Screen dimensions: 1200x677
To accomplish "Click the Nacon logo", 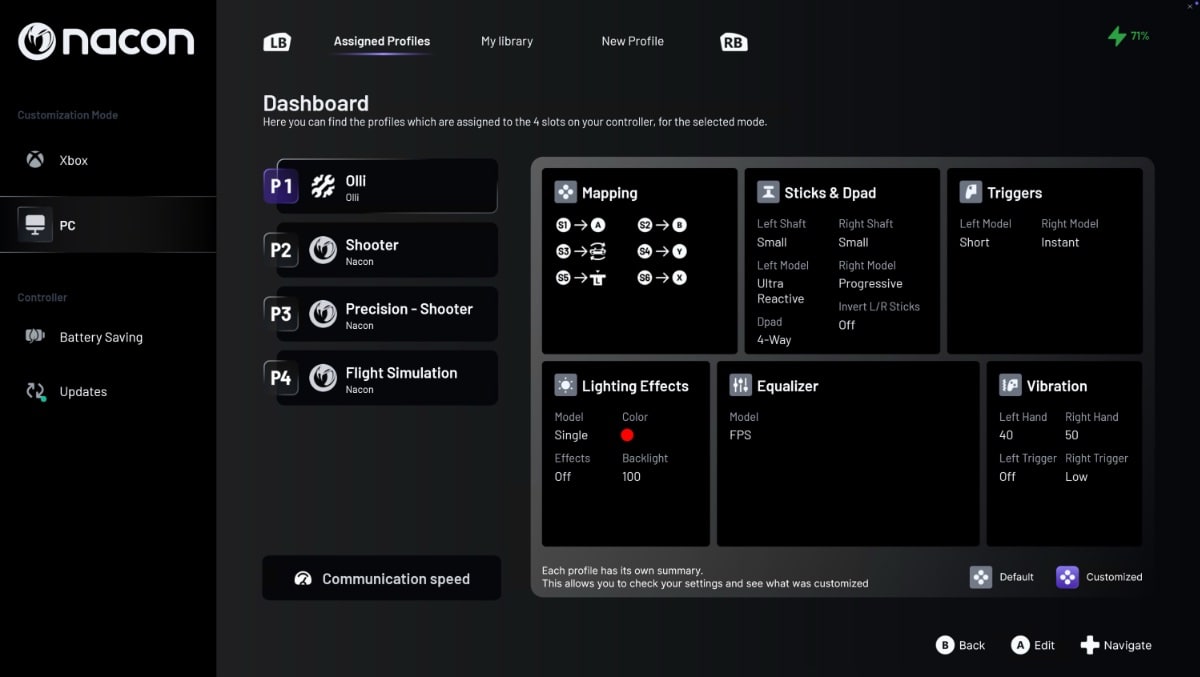I will (106, 41).
